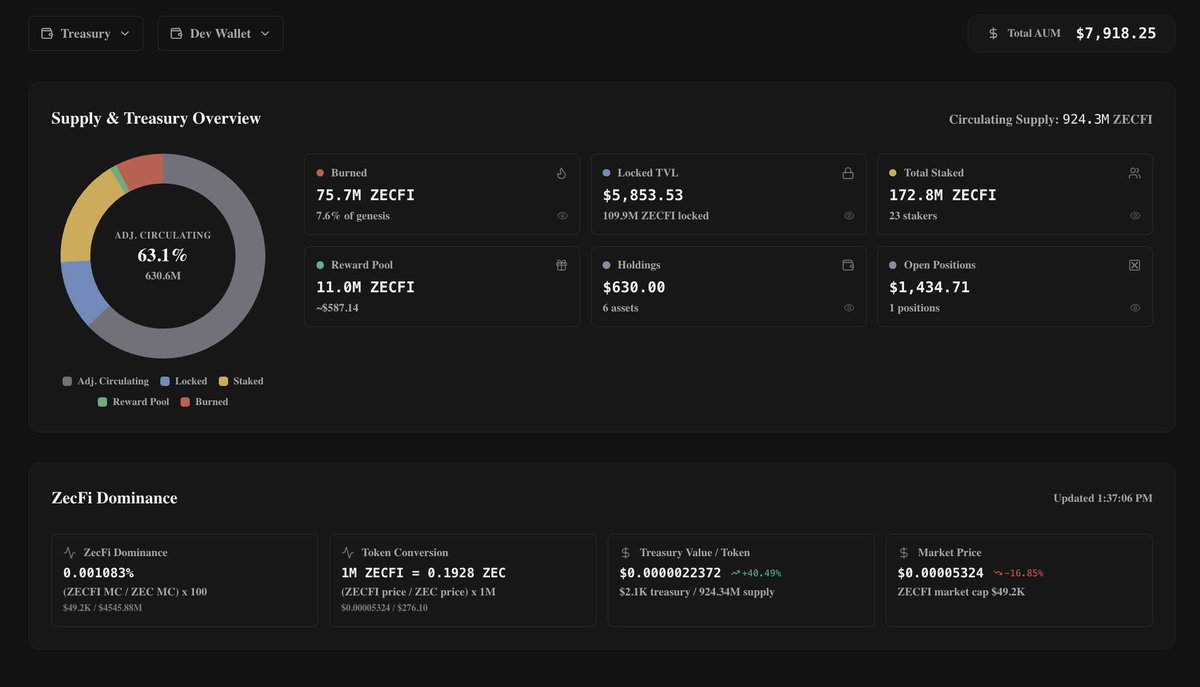
Task: Click the flame icon on Burned card
Action: tap(561, 173)
